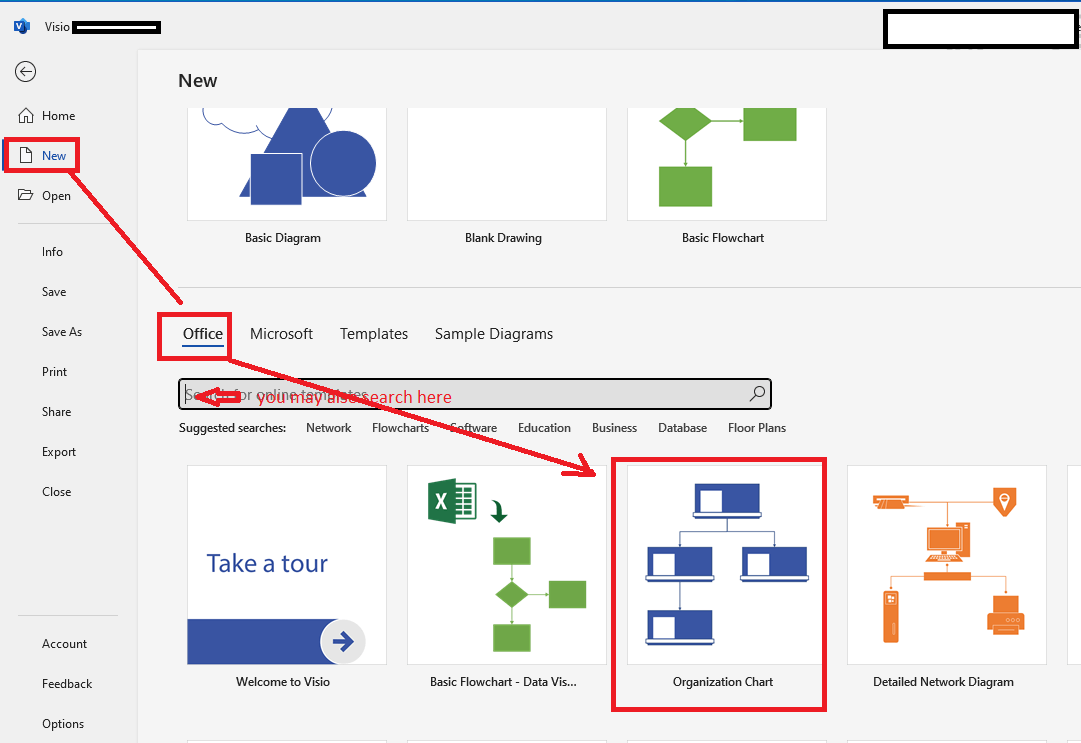
Task: Search suggested term Flowcharts
Action: (401, 428)
